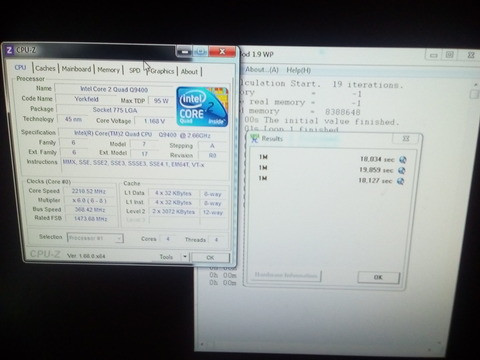Click the Hardware Information button
The image size is (480, 360).
pos(286,275)
